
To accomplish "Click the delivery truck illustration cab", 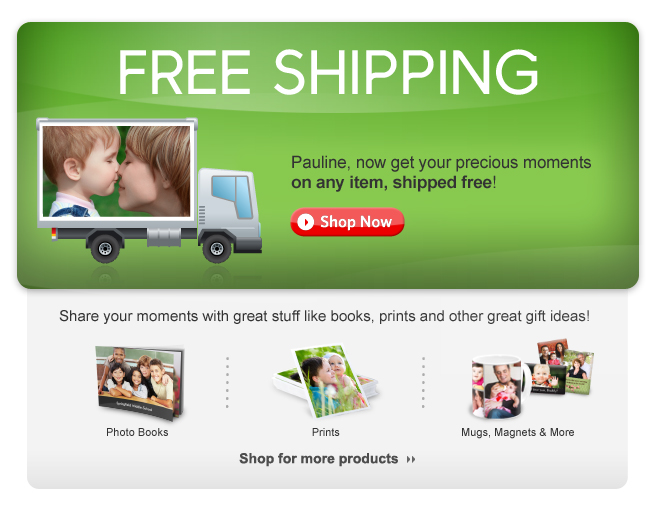I will (230, 209).
